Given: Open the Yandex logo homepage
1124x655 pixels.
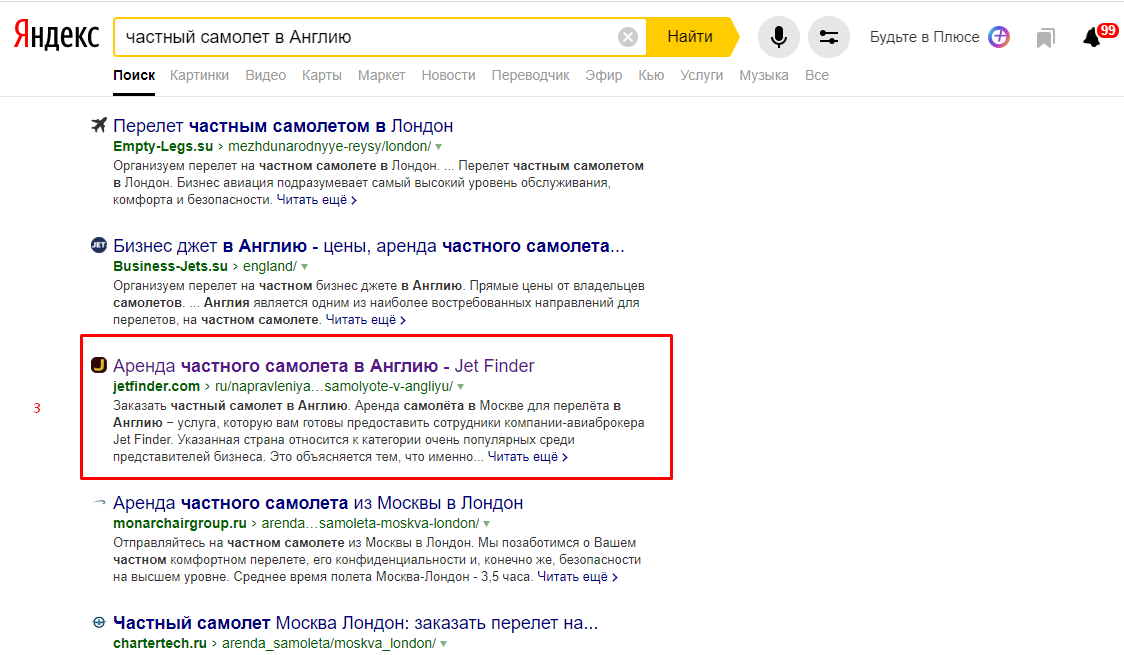Looking at the screenshot, I should [57, 36].
